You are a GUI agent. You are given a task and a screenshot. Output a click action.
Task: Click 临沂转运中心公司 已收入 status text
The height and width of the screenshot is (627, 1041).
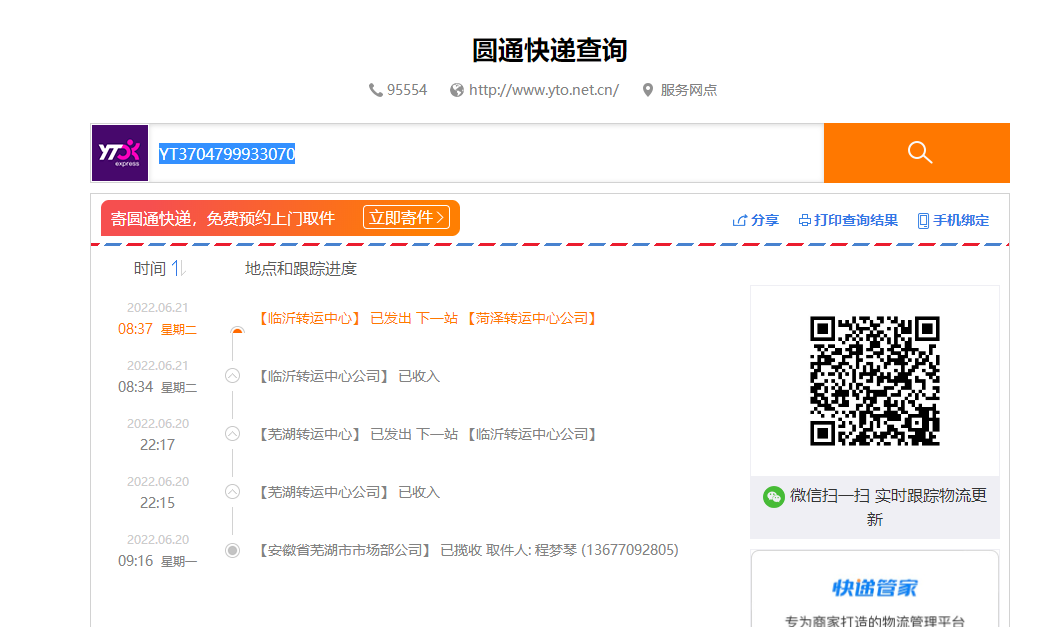tap(347, 376)
